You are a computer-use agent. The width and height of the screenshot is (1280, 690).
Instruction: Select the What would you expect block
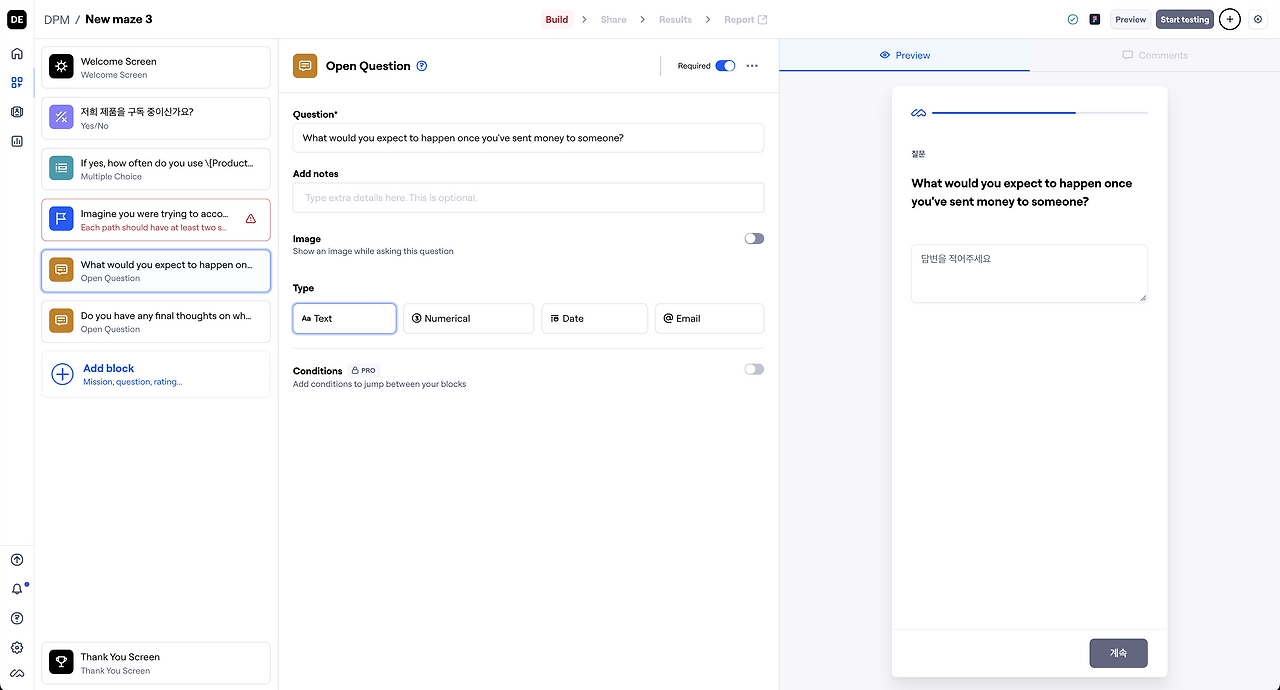[156, 271]
